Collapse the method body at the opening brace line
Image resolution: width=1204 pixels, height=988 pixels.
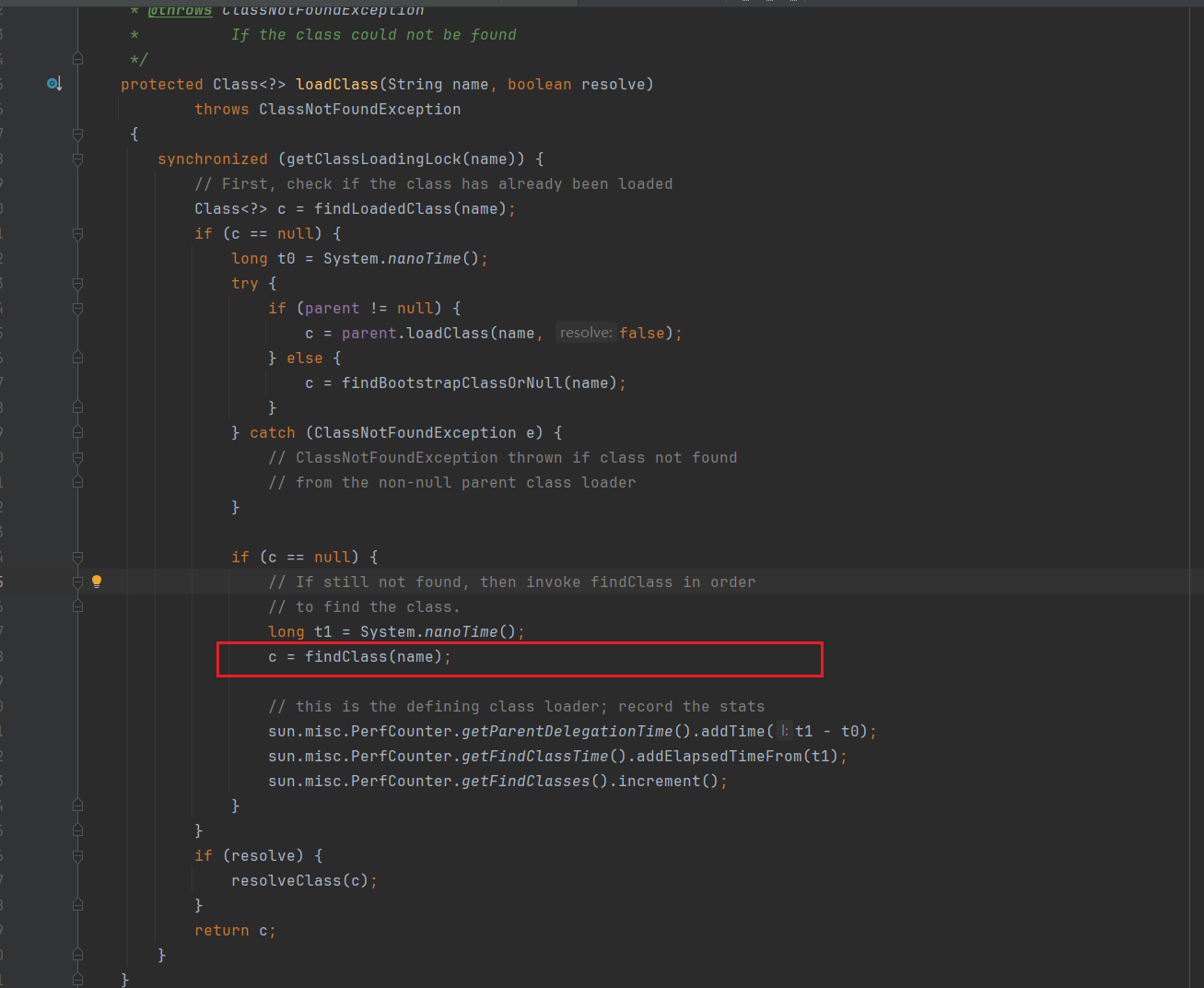(77, 135)
